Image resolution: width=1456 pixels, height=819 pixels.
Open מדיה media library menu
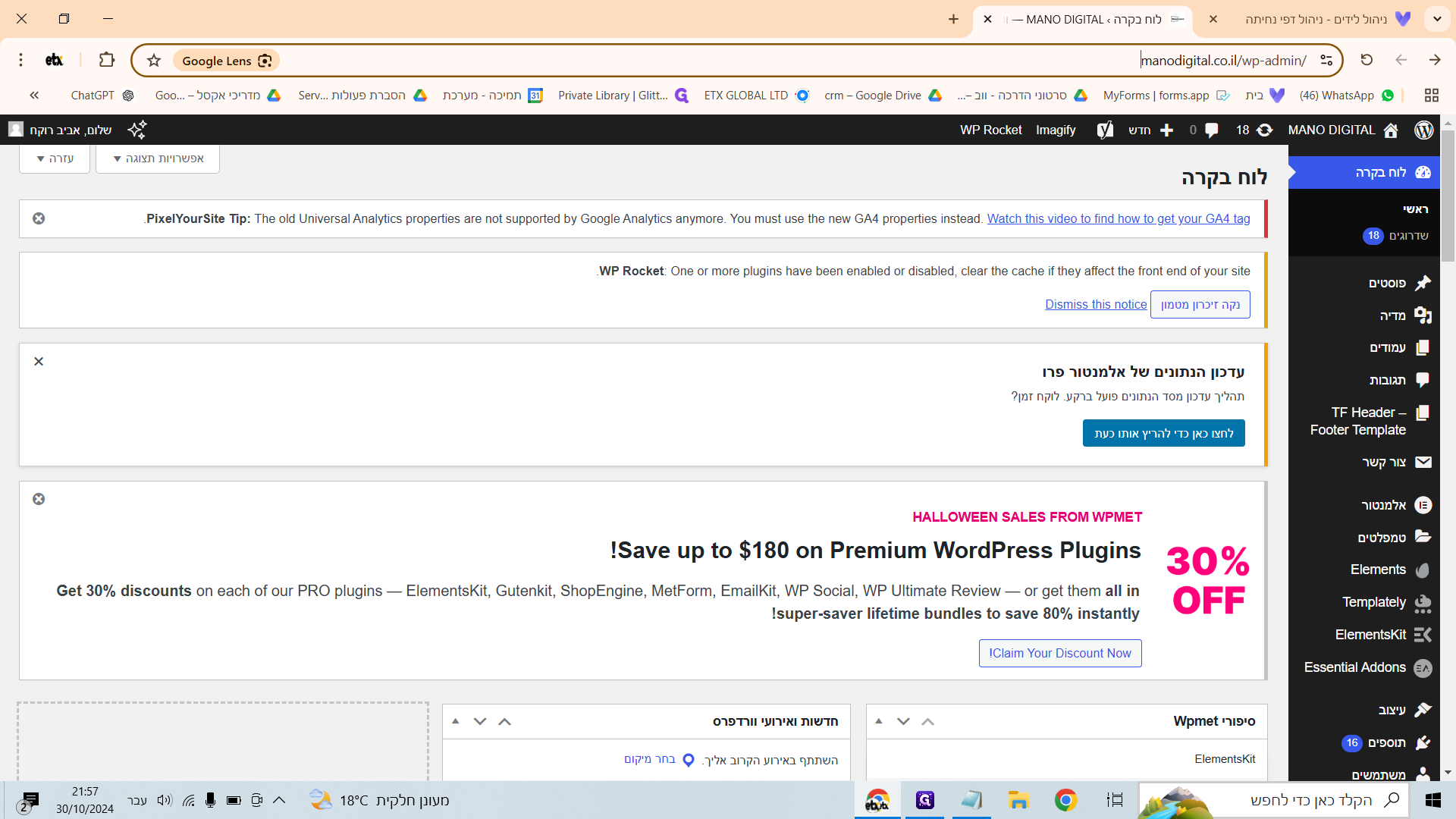tap(1363, 315)
